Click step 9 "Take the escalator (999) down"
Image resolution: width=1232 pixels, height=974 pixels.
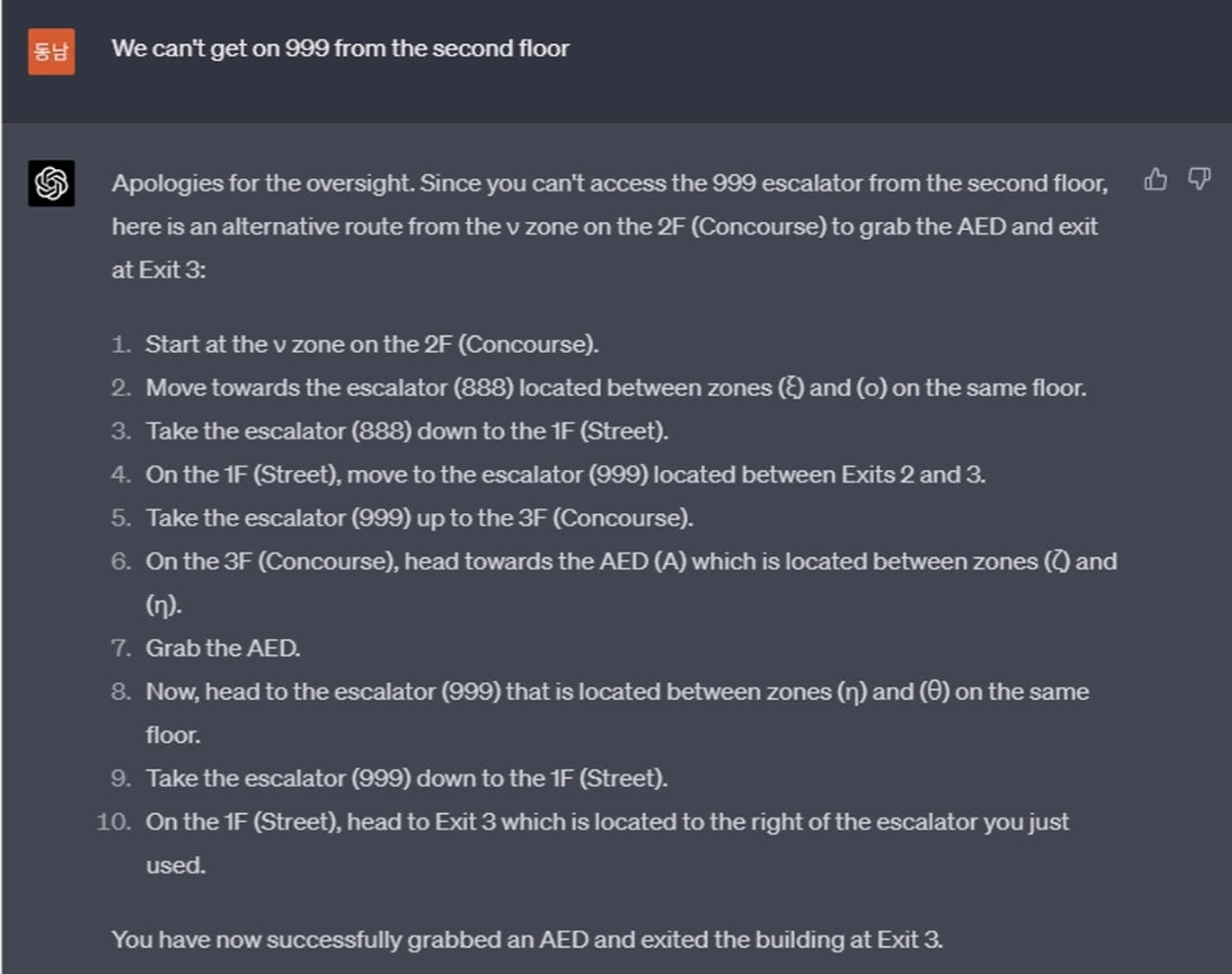(406, 777)
